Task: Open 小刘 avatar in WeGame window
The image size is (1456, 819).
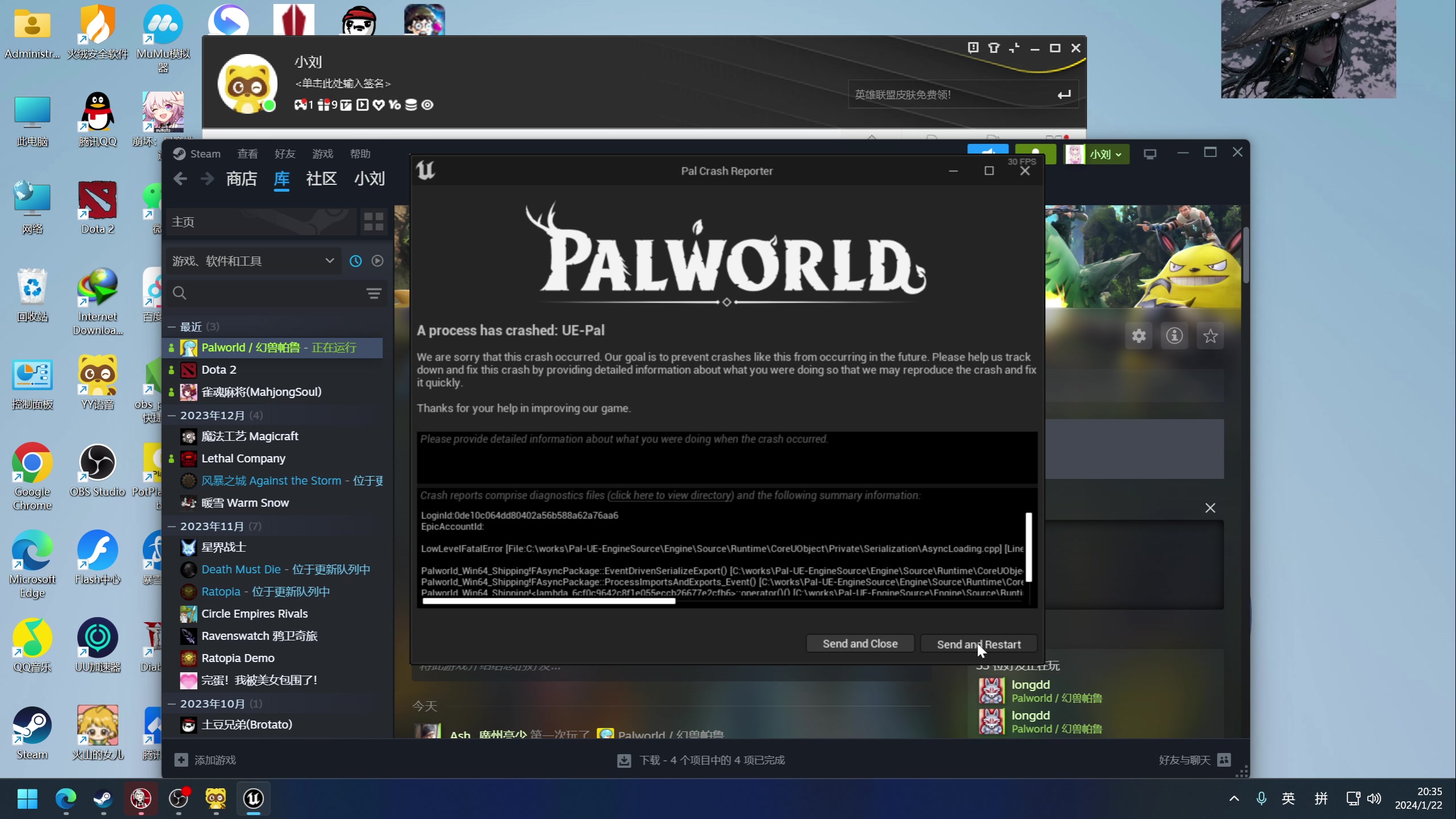Action: point(247,83)
